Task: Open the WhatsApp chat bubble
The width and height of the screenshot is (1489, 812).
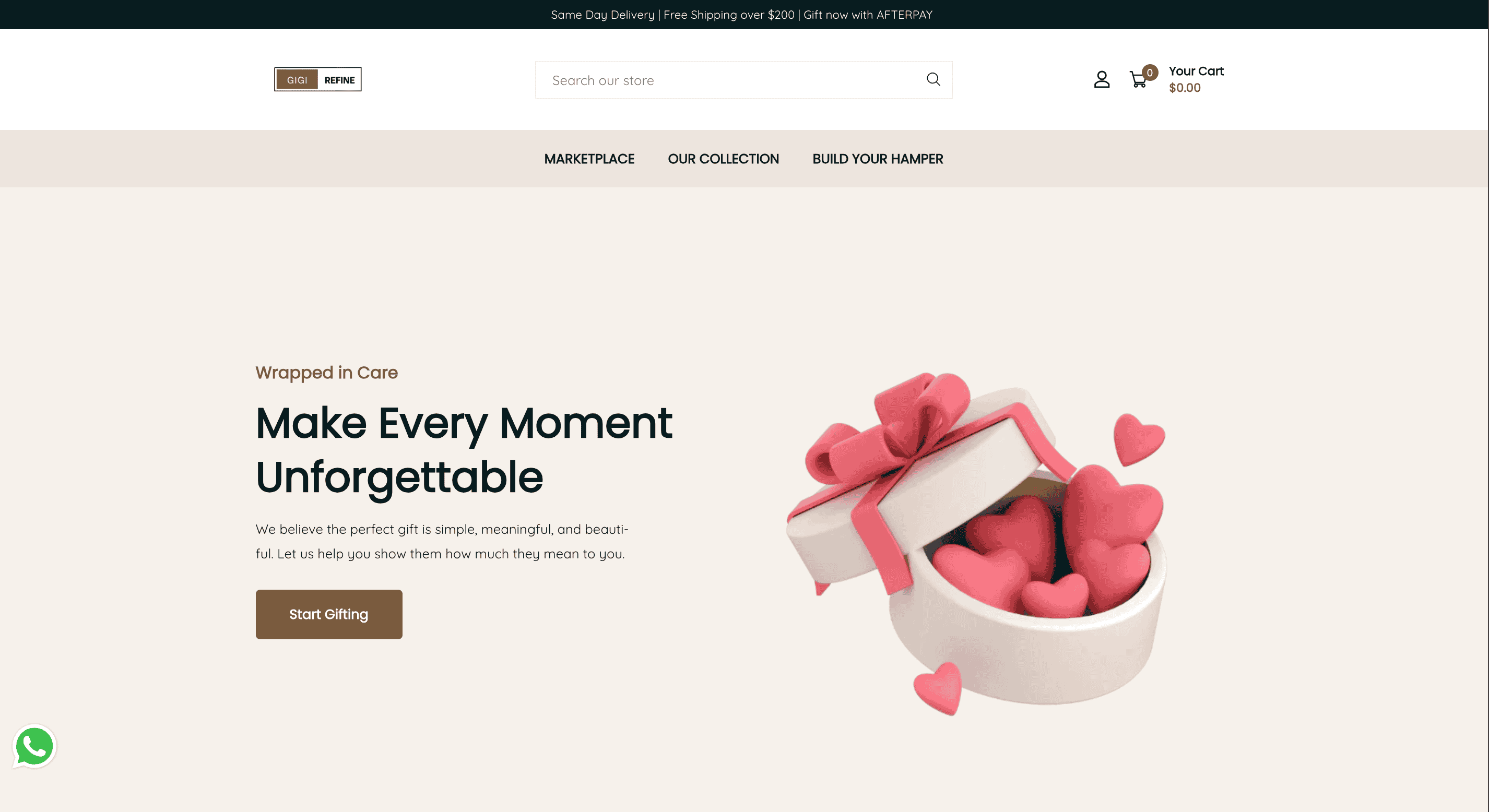Action: (x=34, y=746)
